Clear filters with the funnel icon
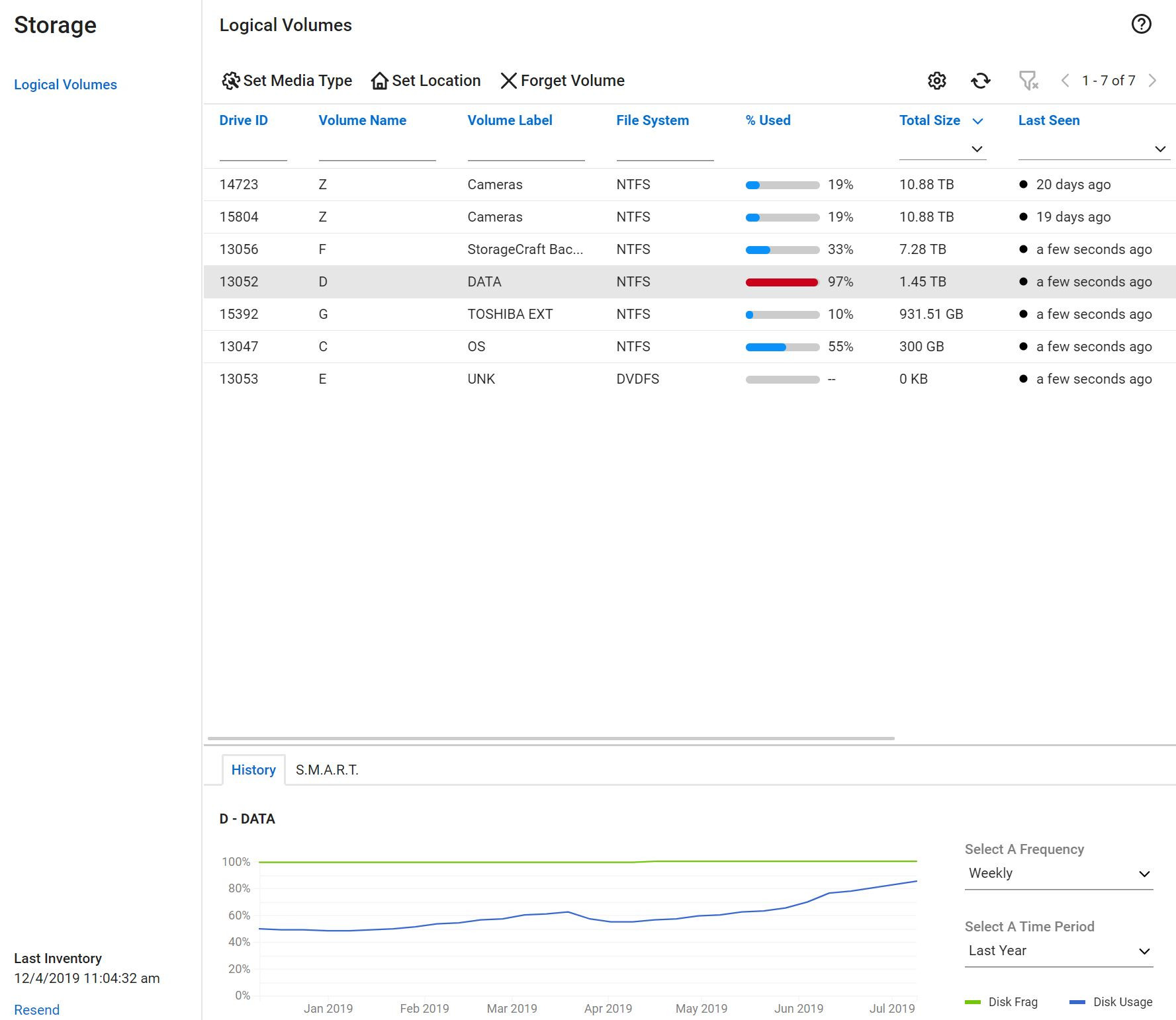Image resolution: width=1176 pixels, height=1020 pixels. (1028, 81)
